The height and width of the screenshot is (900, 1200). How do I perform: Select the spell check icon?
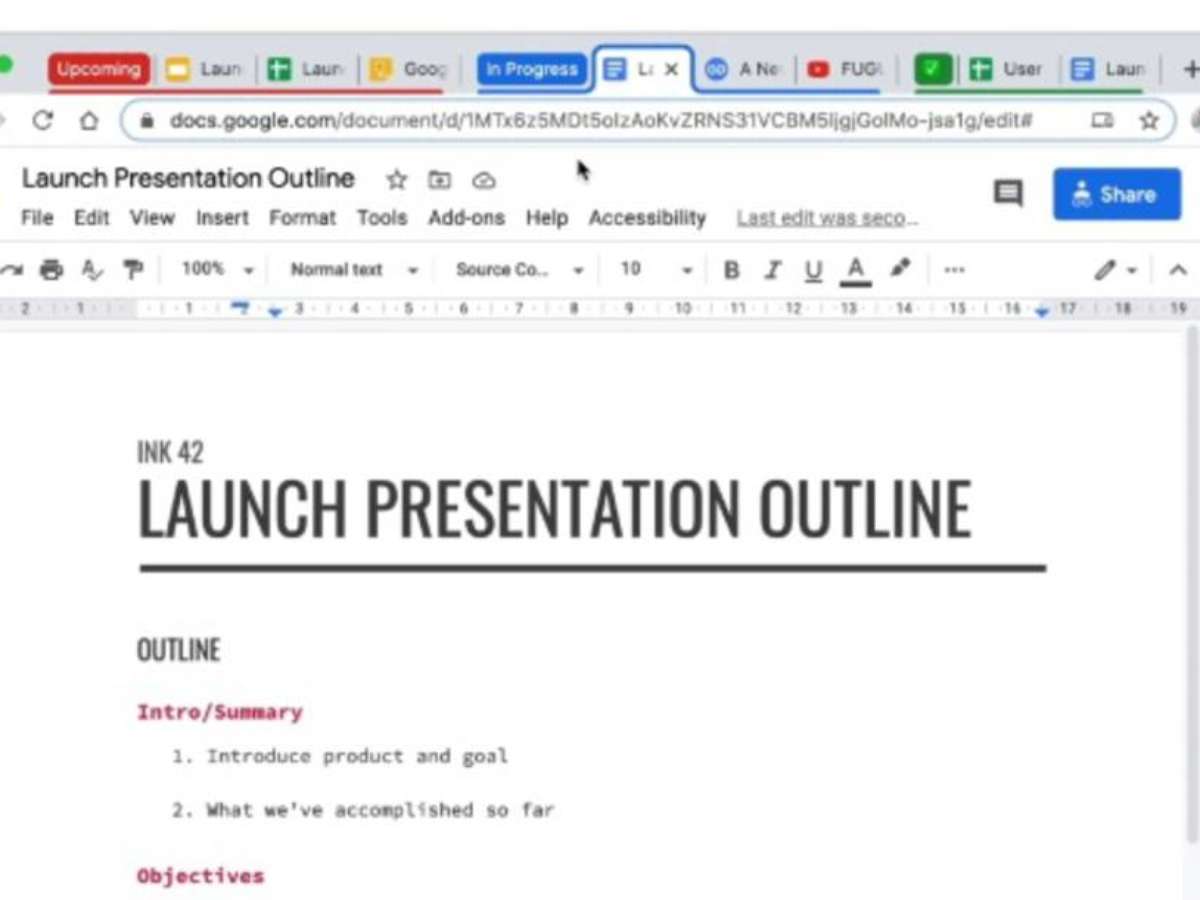coord(92,270)
